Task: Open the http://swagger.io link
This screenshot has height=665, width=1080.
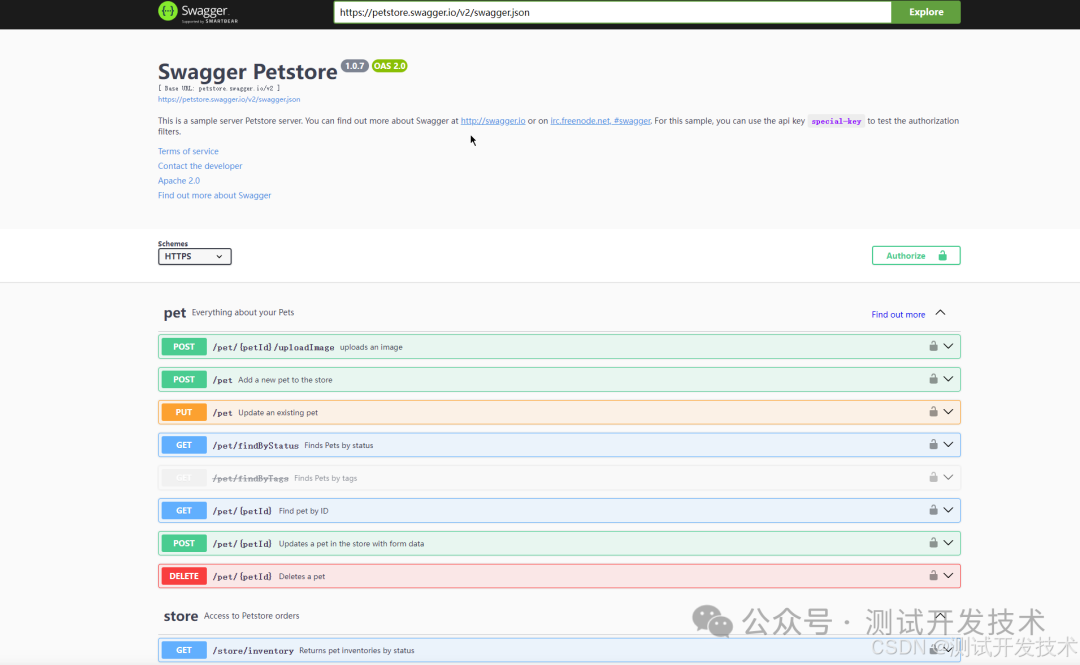Action: pos(492,121)
